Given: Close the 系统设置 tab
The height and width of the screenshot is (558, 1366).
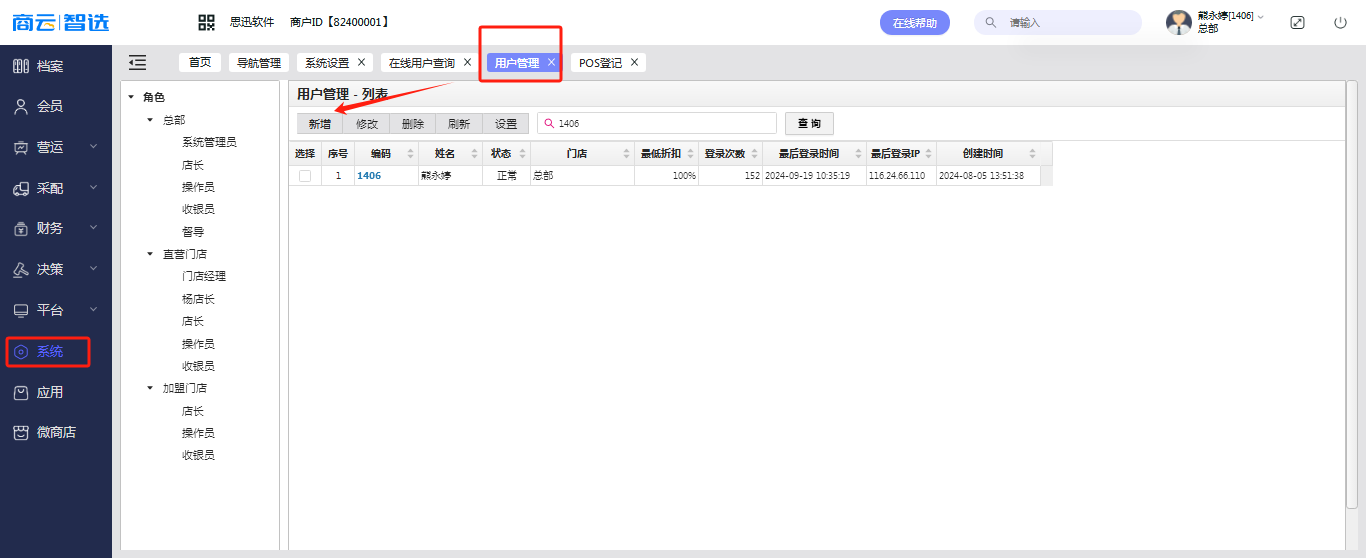Looking at the screenshot, I should [x=361, y=62].
